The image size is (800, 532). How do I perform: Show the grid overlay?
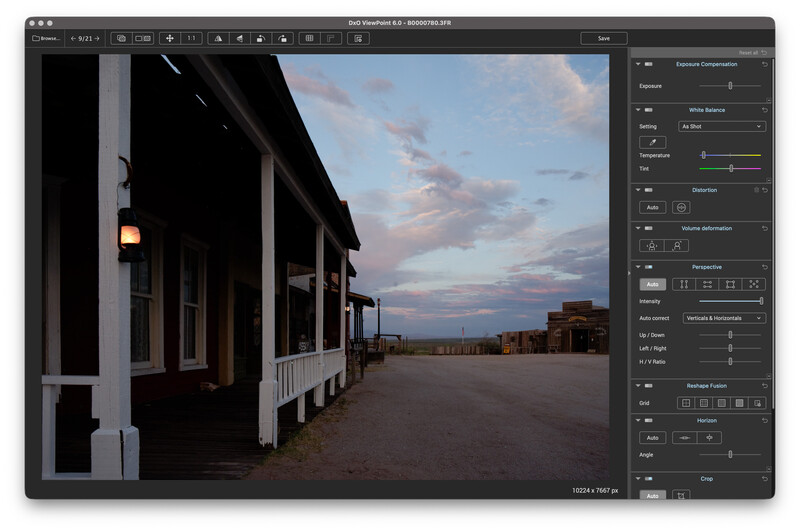tap(309, 38)
